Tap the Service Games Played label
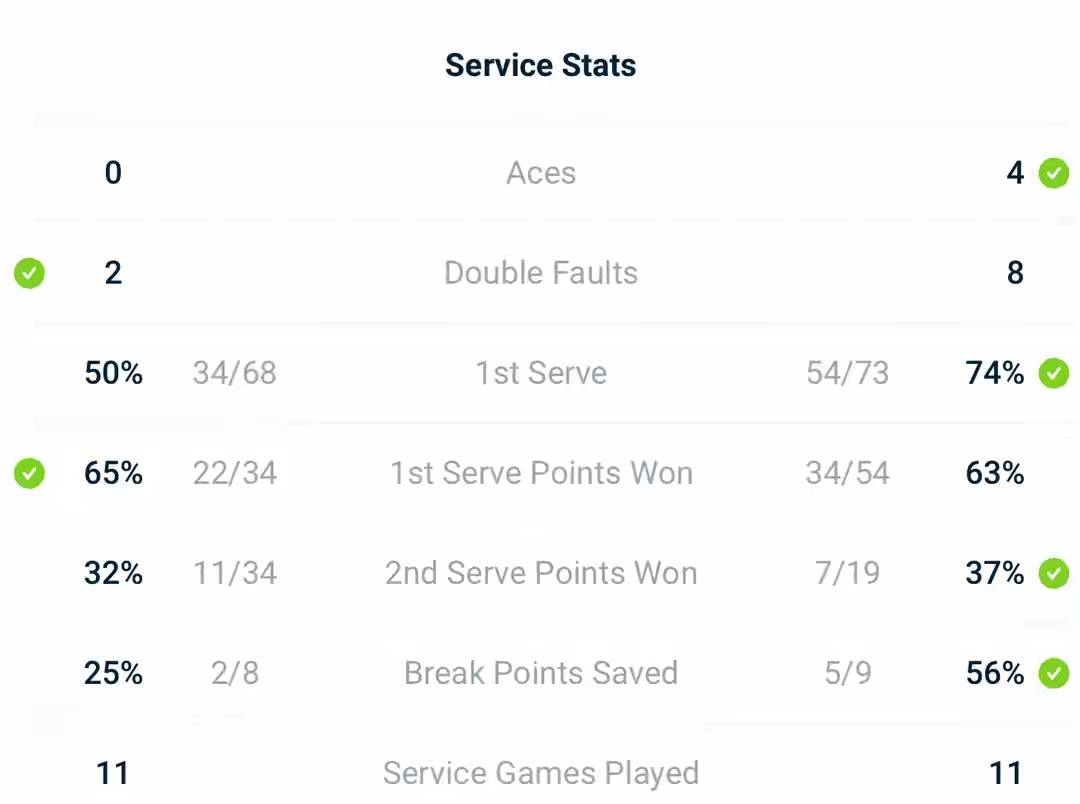The height and width of the screenshot is (804, 1080). point(540,773)
